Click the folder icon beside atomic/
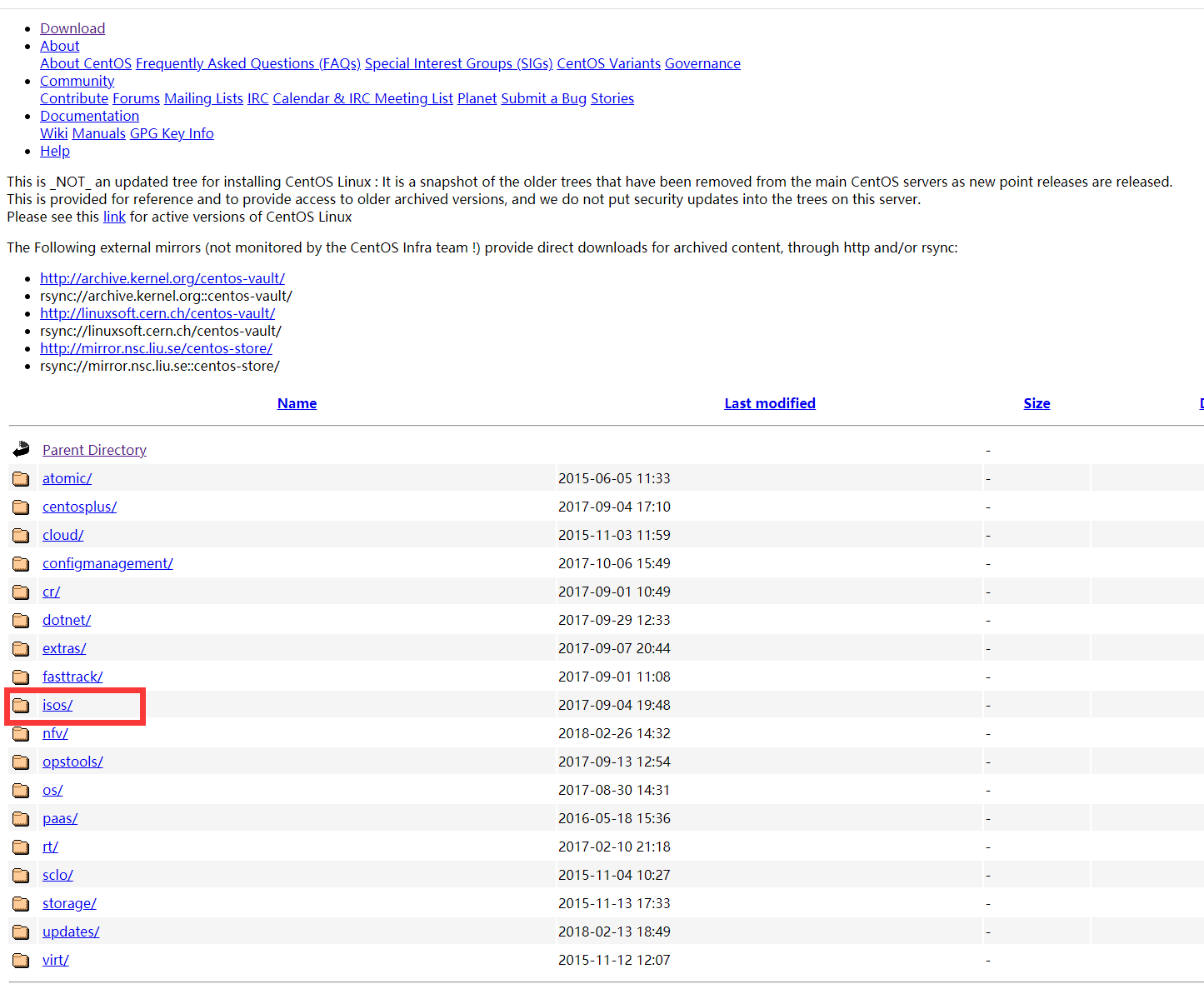1204x989 pixels. pos(21,478)
